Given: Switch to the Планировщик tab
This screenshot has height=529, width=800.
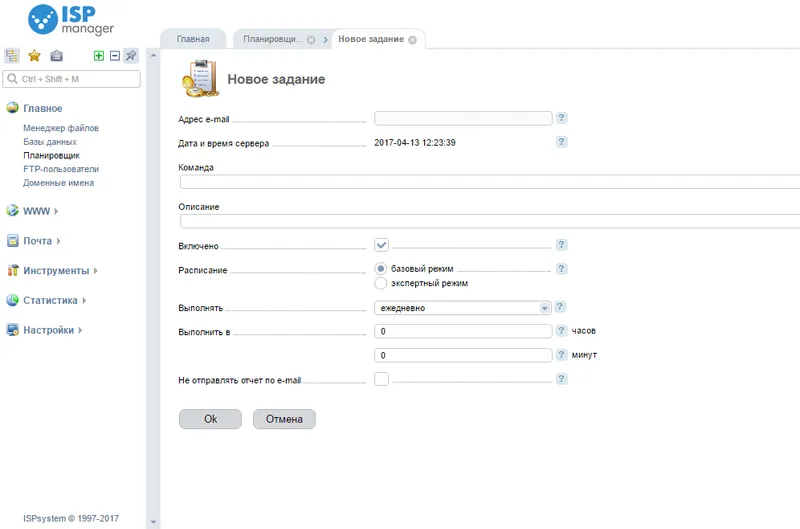Looking at the screenshot, I should click(273, 39).
